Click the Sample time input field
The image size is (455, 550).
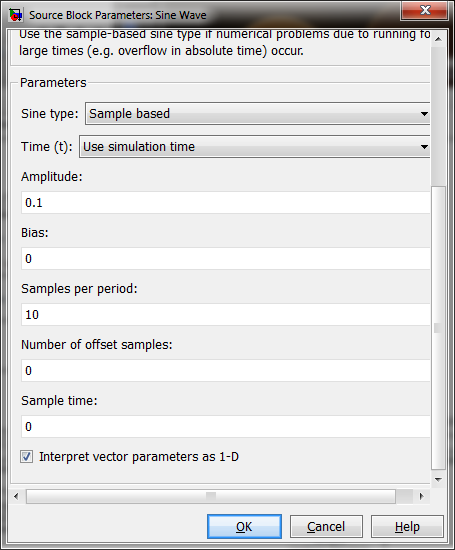[x=226, y=427]
